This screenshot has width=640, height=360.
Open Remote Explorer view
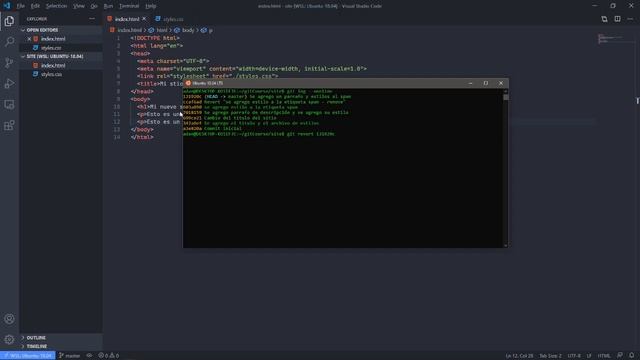coord(9,104)
